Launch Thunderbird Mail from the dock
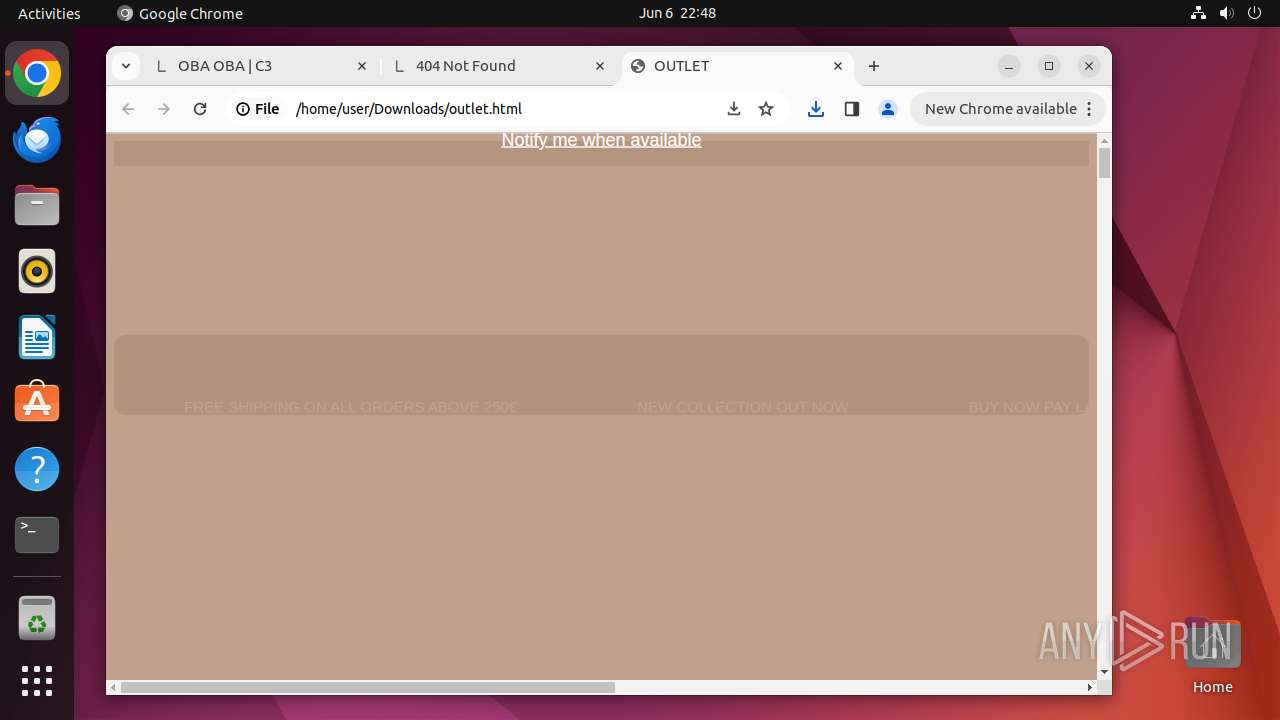Viewport: 1280px width, 720px height. [x=37, y=139]
